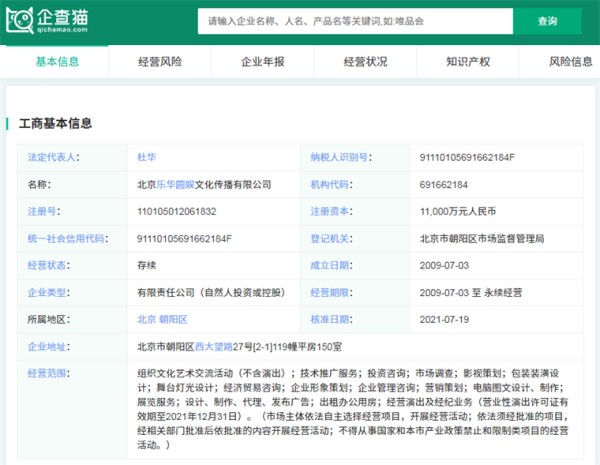Click the 名称 row label
Screen dimensions: 600x465
point(39,184)
